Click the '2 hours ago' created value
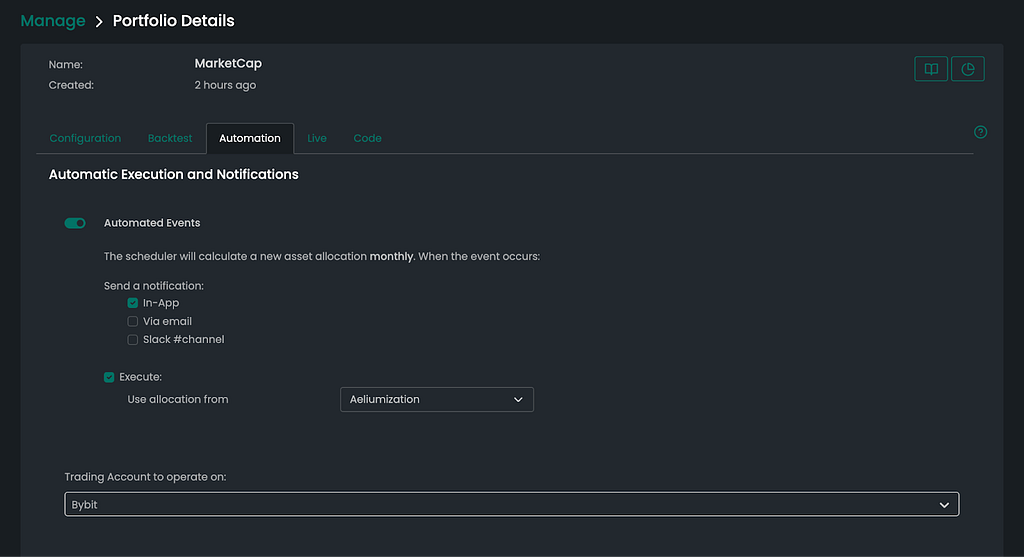Viewport: 1024px width, 557px height. (x=225, y=85)
